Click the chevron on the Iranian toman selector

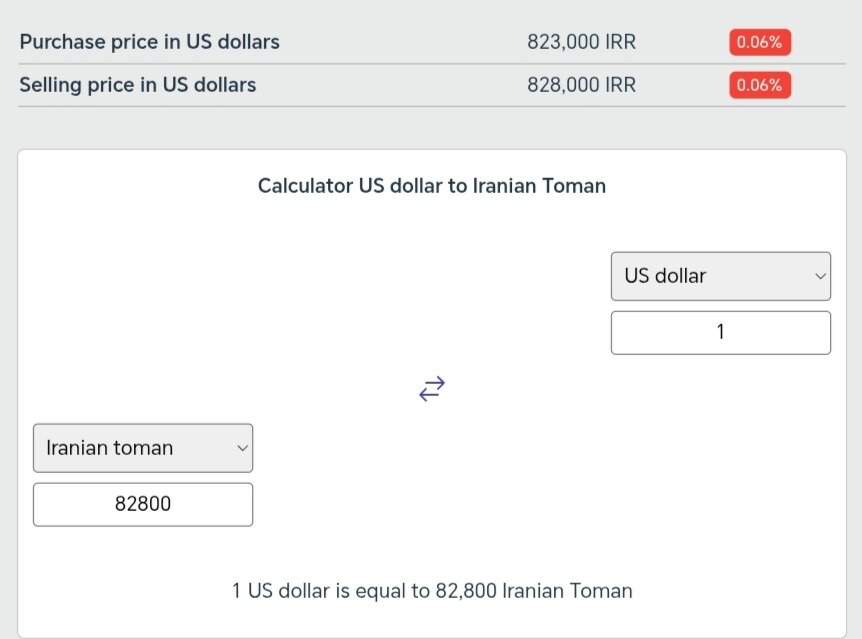click(x=242, y=448)
